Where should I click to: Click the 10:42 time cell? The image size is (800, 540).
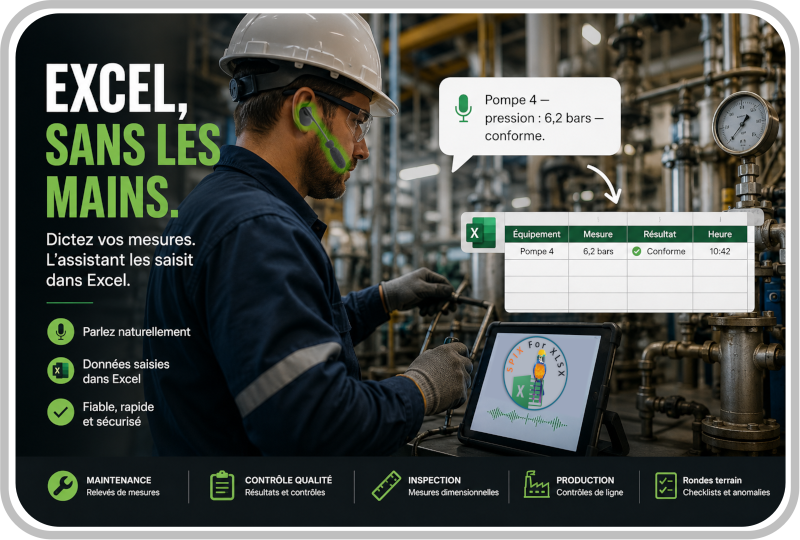pos(720,251)
